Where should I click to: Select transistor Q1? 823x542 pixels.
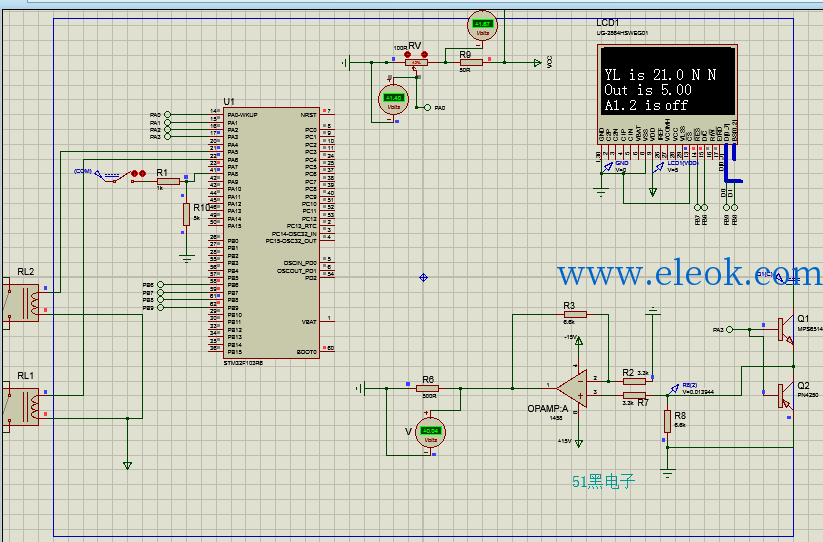tap(786, 331)
